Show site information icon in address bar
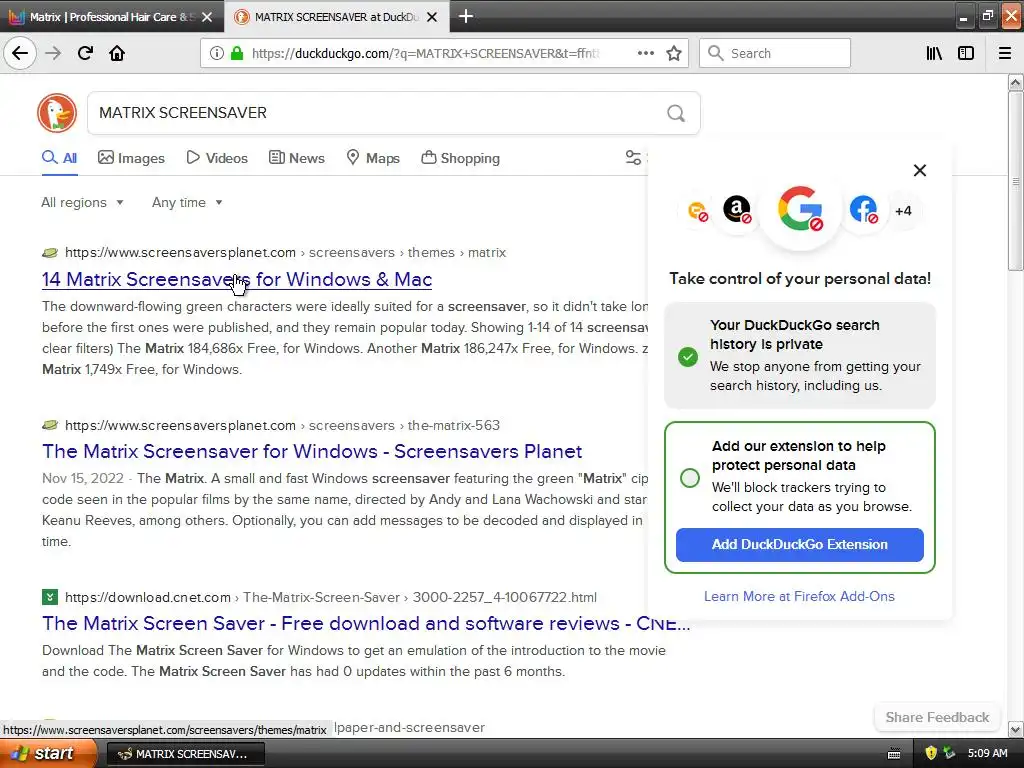 [217, 53]
